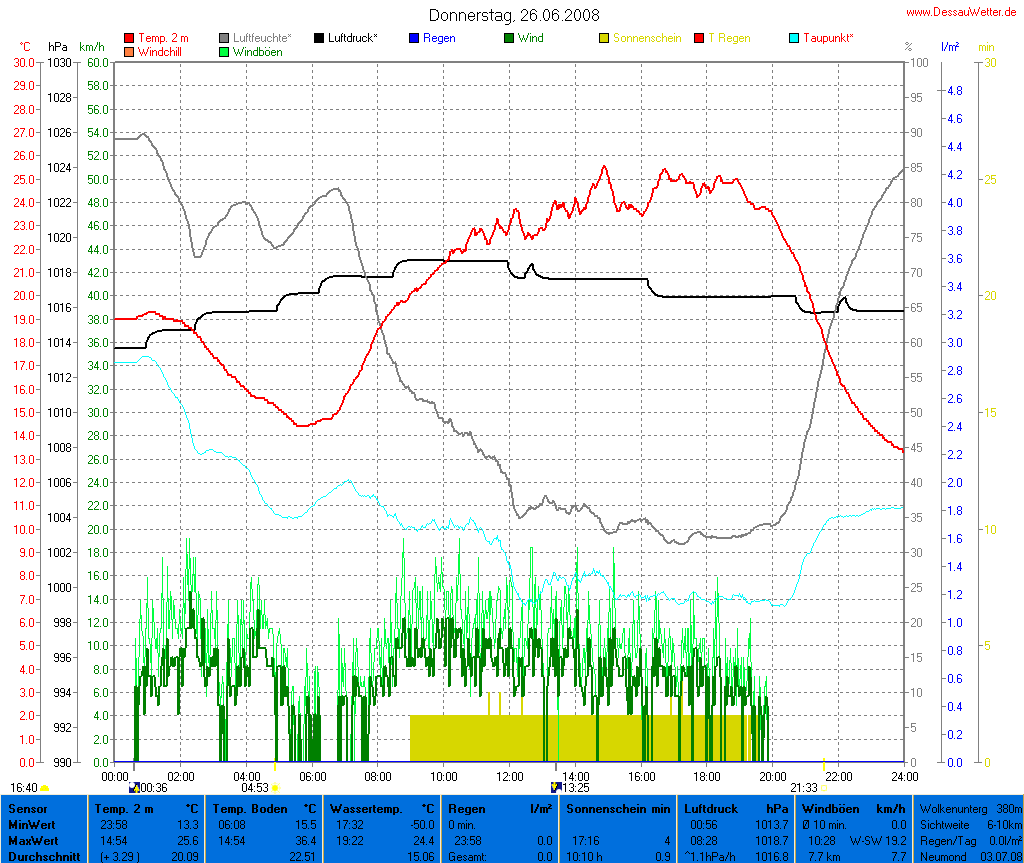1024x863 pixels.
Task: Click the black Luftdruck legend square
Action: (319, 38)
